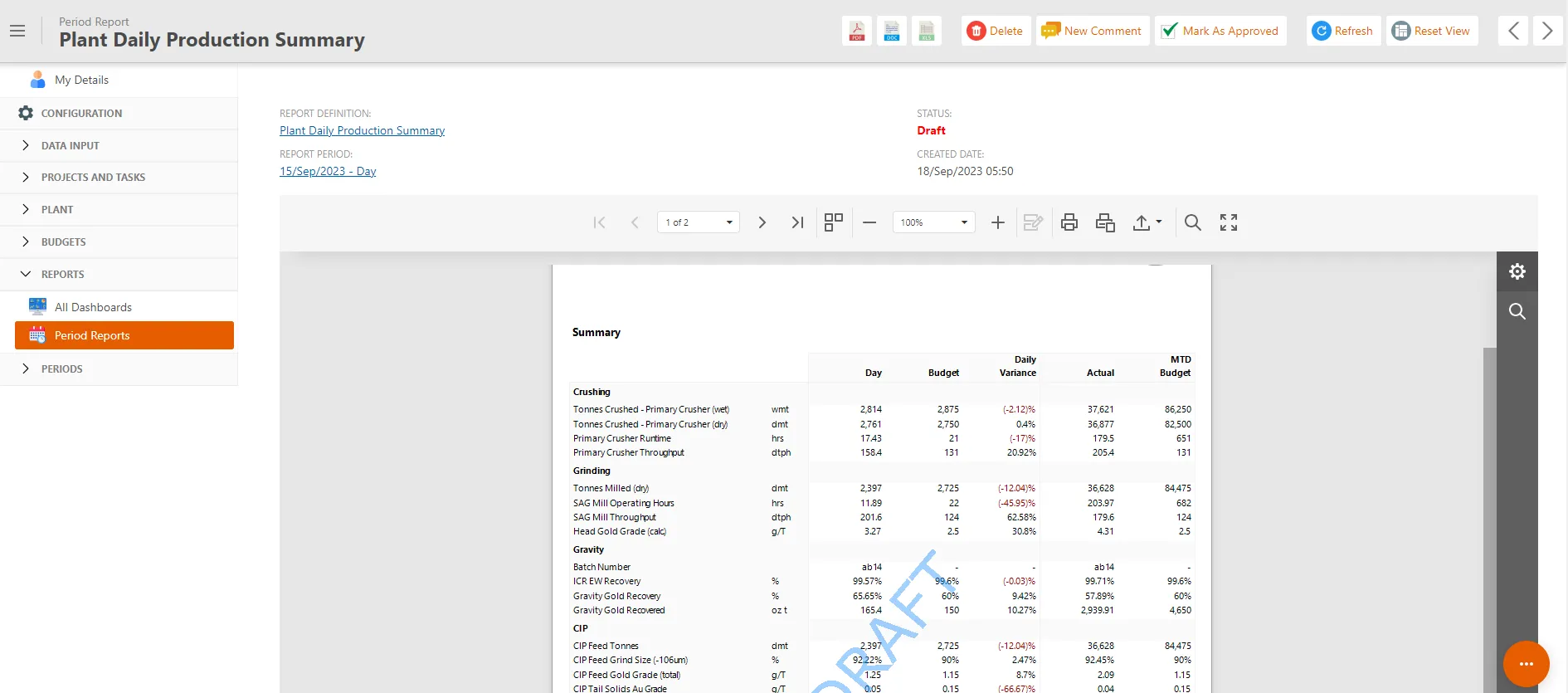The image size is (1568, 693).
Task: Export report as XLS spreadsheet
Action: tap(927, 31)
